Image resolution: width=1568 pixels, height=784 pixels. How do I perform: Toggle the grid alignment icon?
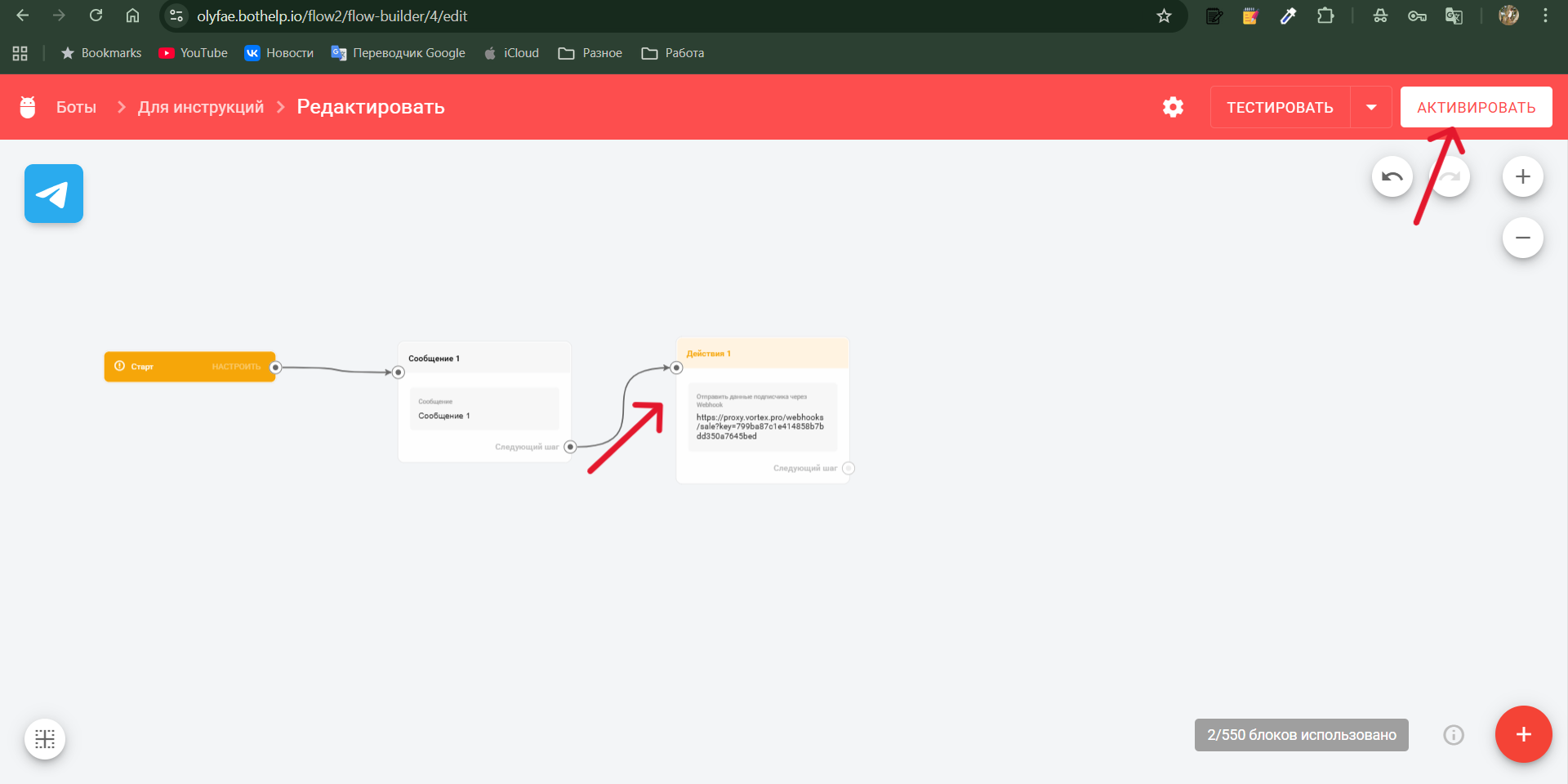click(45, 739)
